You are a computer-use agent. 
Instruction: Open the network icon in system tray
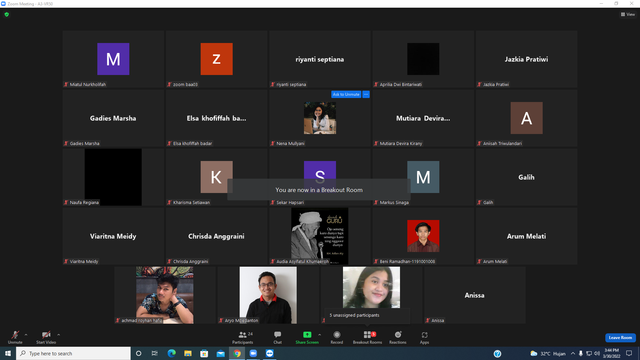click(x=589, y=353)
